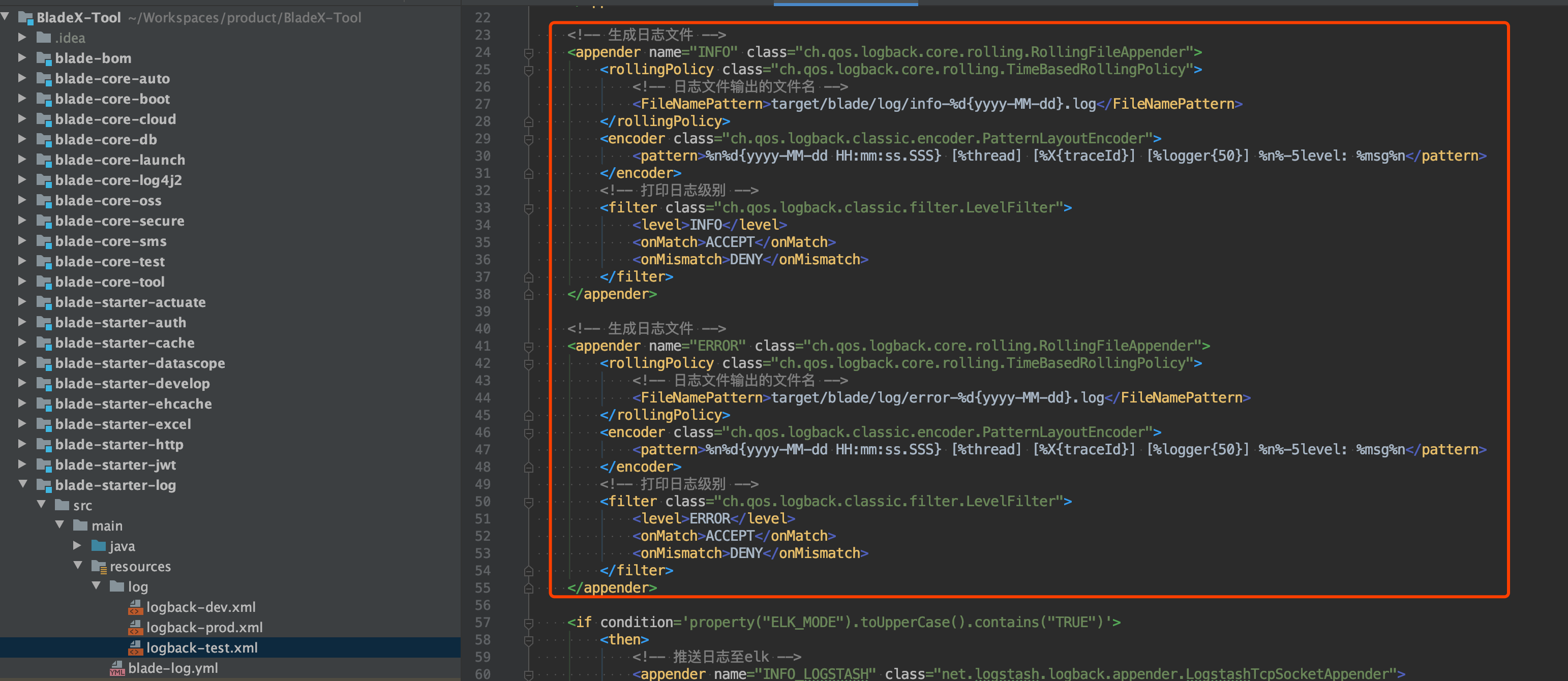Click the logback-prod.xml file icon
The height and width of the screenshot is (681, 1568).
[x=136, y=627]
